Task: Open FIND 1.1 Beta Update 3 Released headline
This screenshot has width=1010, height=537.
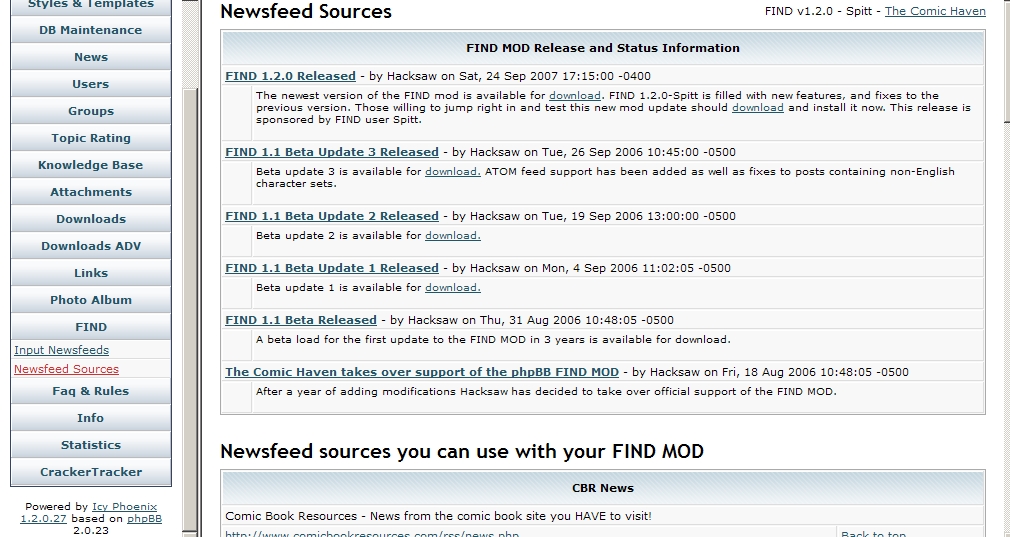Action: 331,152
